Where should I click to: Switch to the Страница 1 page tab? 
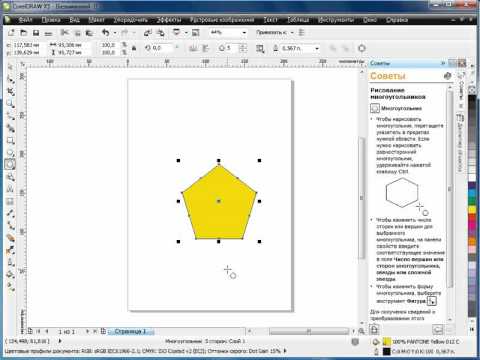(x=130, y=331)
